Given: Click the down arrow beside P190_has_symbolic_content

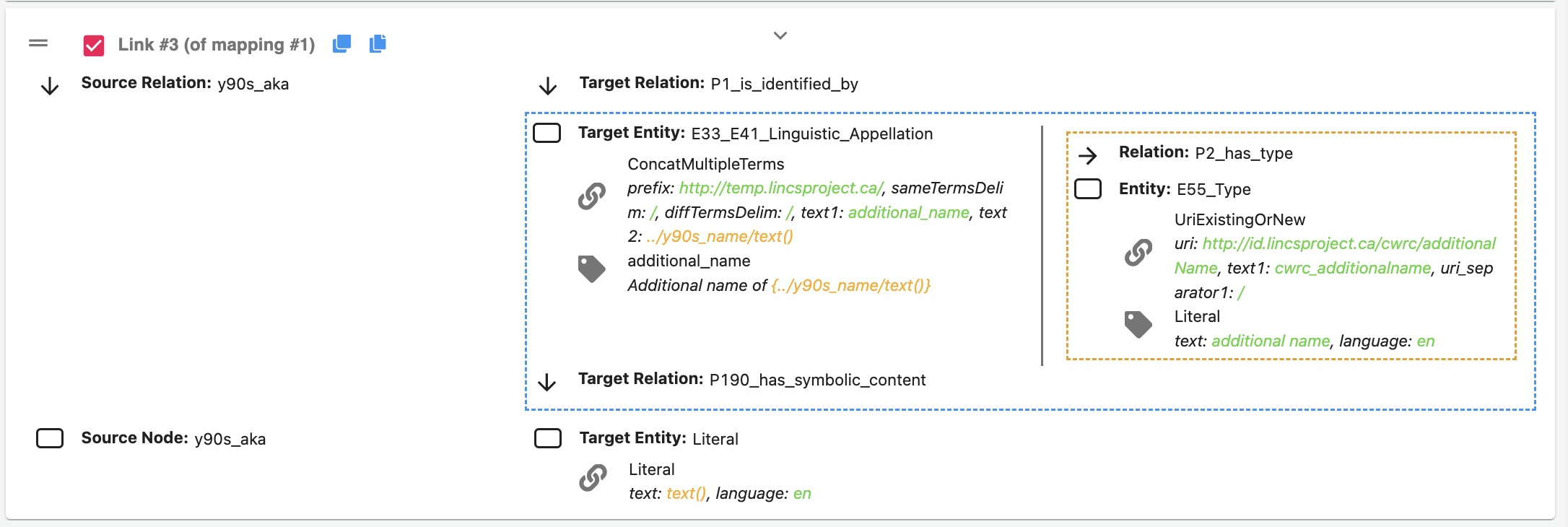Looking at the screenshot, I should [x=547, y=382].
